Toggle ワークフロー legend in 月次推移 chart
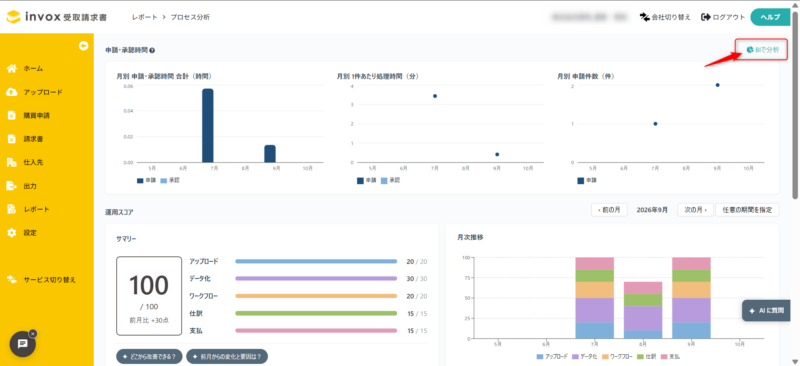 [618, 356]
